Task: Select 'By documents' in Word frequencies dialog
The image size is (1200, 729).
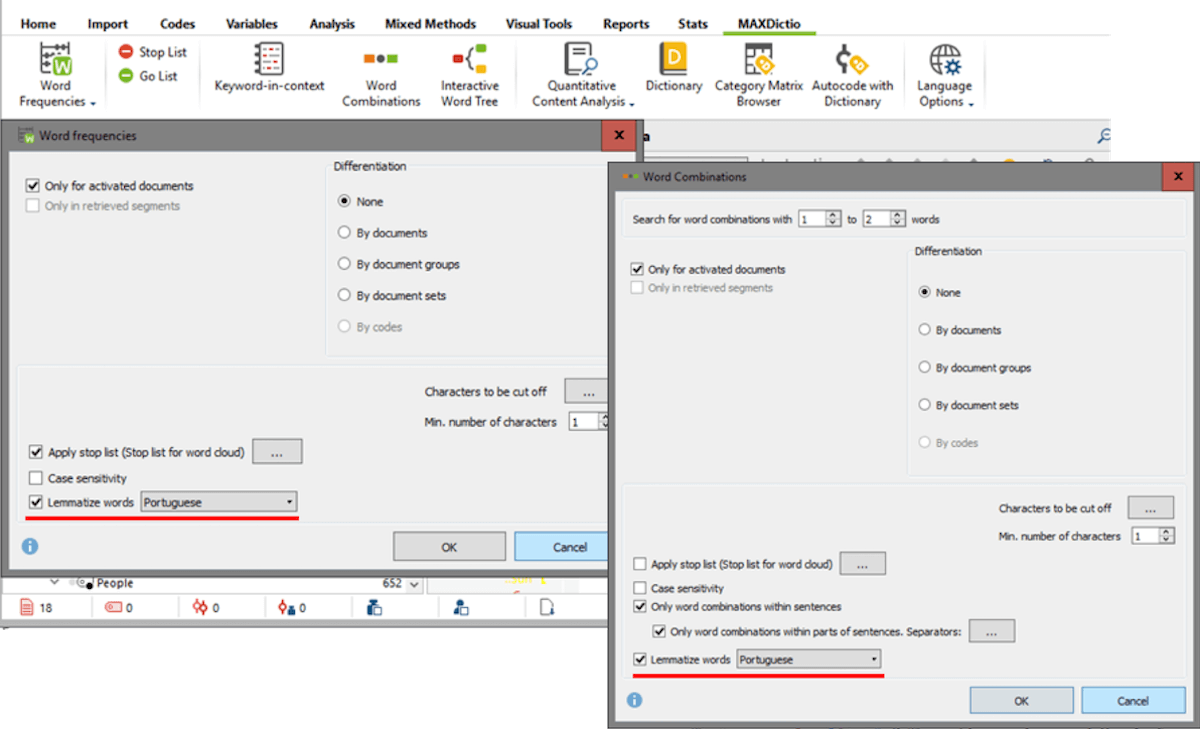Action: coord(345,233)
